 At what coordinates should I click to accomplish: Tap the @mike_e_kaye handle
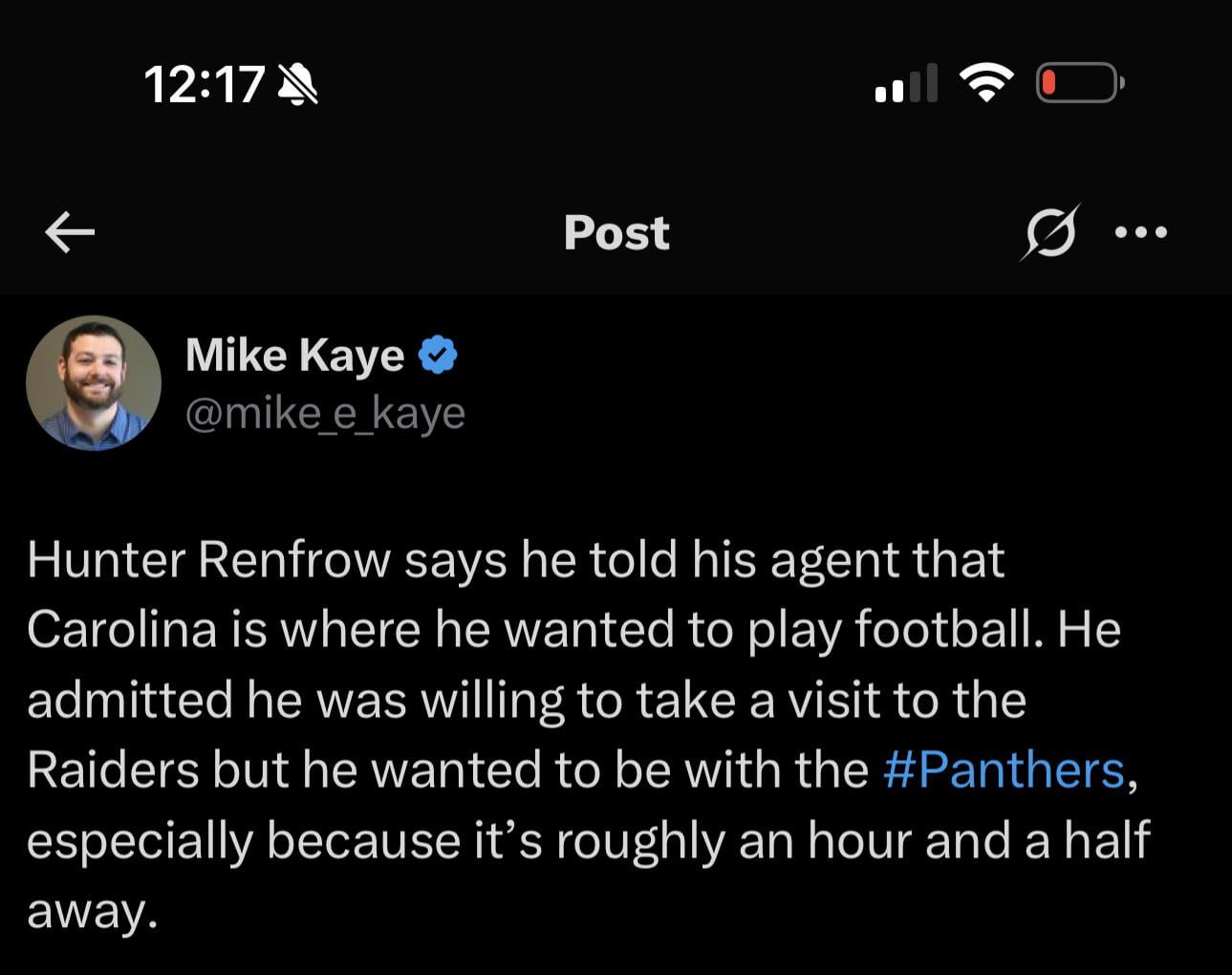(325, 412)
